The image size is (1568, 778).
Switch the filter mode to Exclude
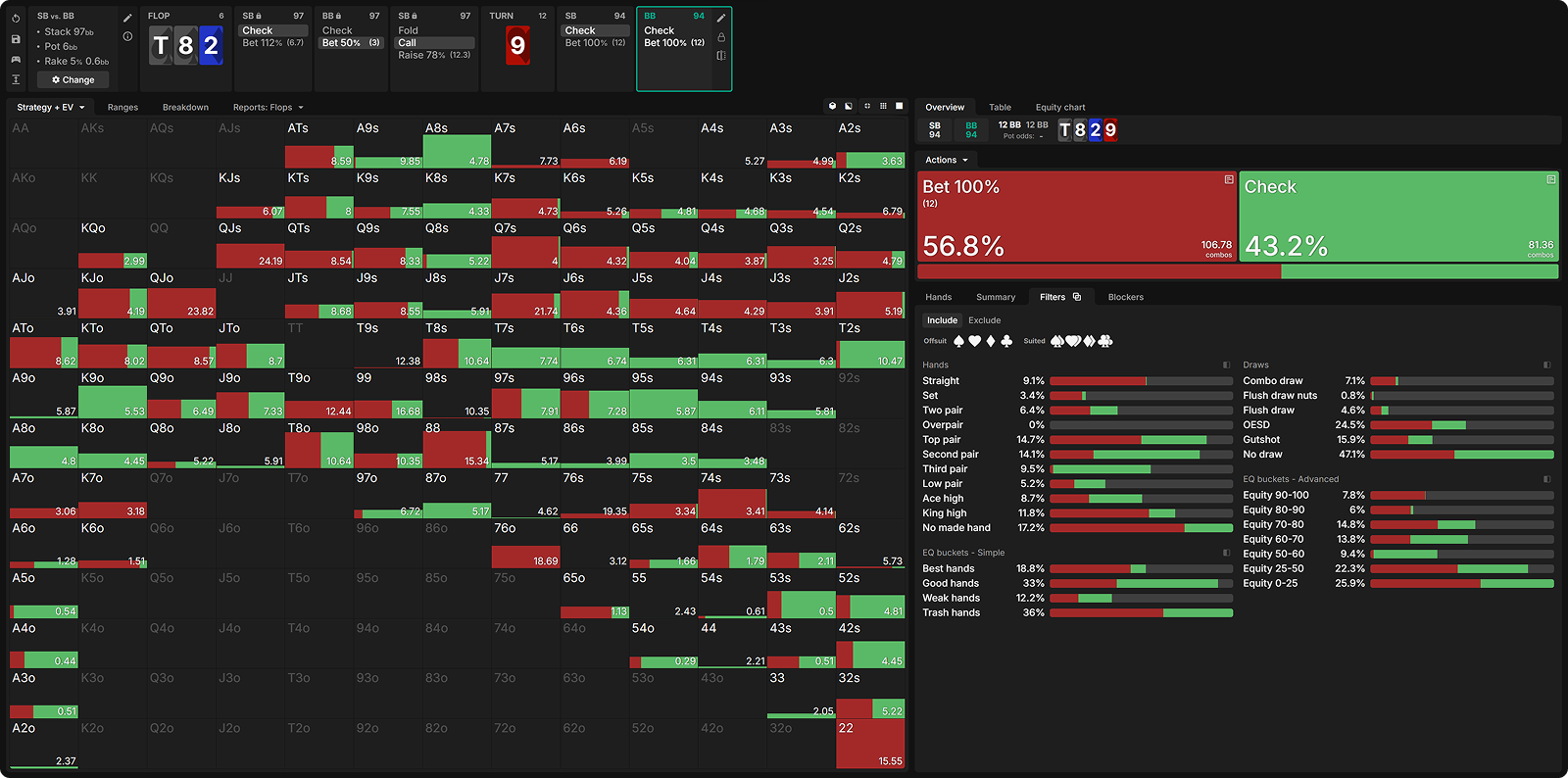pyautogui.click(x=984, y=320)
